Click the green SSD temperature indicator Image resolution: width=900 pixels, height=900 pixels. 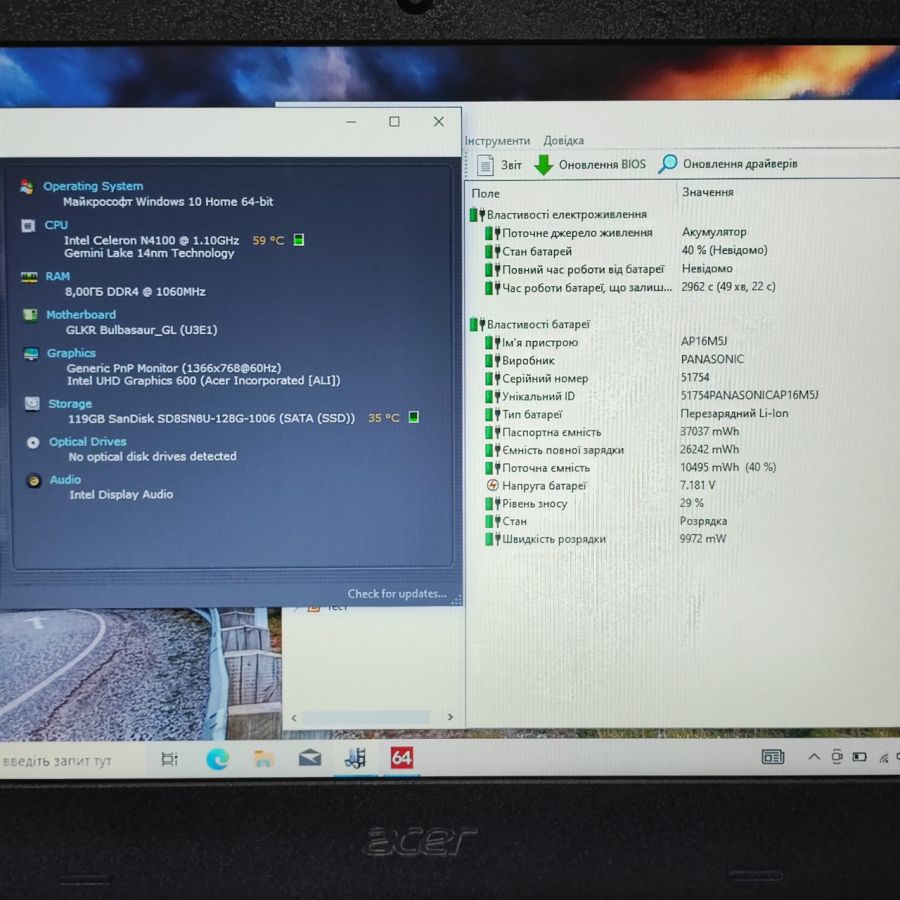413,417
